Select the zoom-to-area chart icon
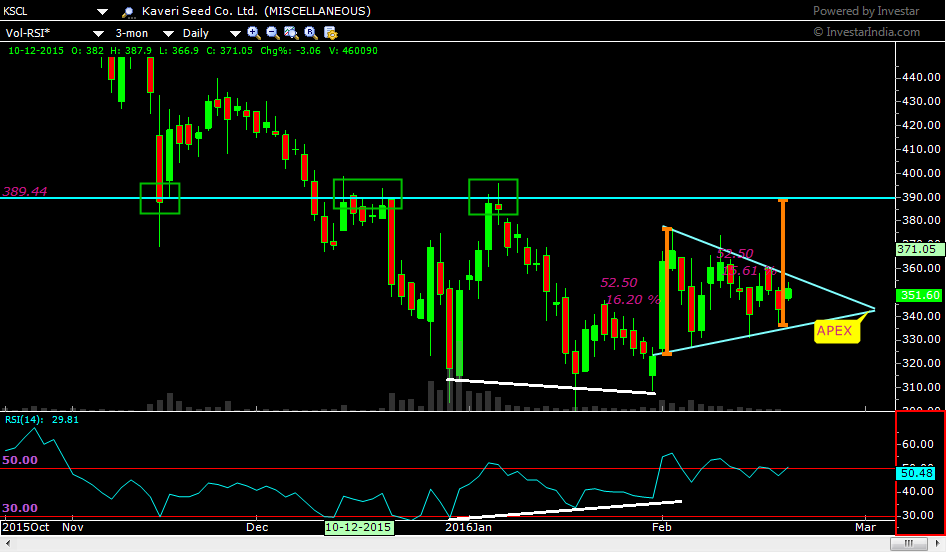Image resolution: width=946 pixels, height=552 pixels. coord(291,33)
